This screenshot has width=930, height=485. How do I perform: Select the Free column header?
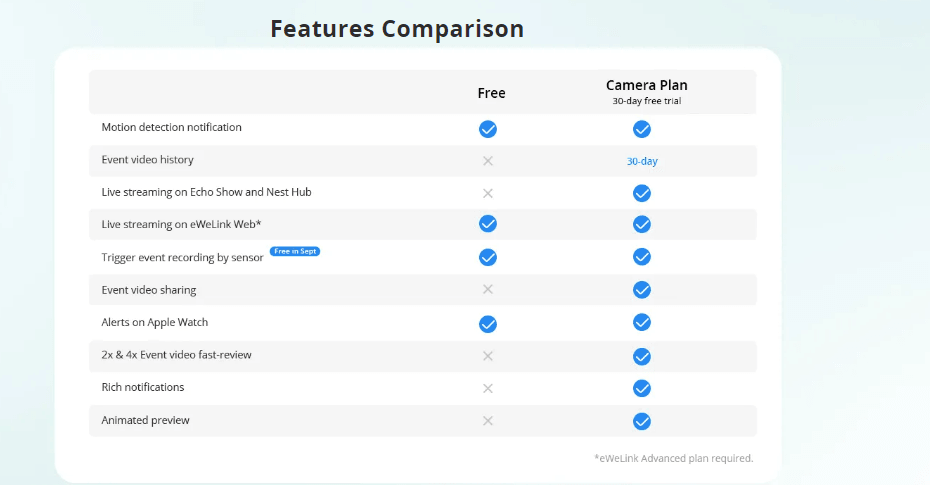pos(491,93)
